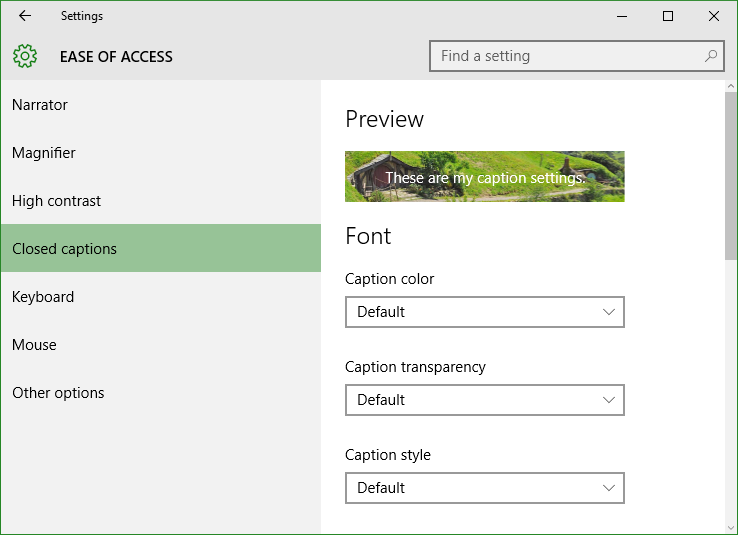
Task: Close the Settings window
Action: pyautogui.click(x=714, y=16)
